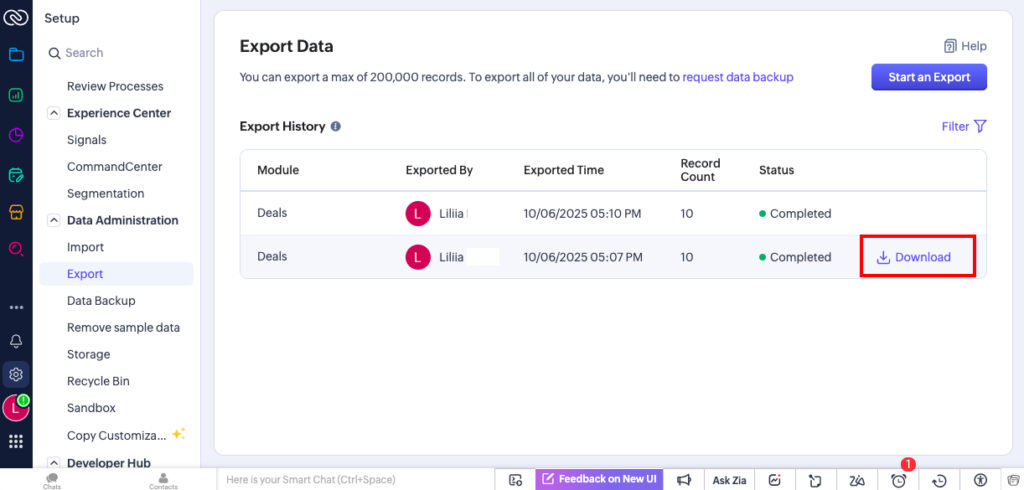This screenshot has width=1024, height=490.
Task: Open the user profile avatar in left rail
Action: click(x=15, y=408)
